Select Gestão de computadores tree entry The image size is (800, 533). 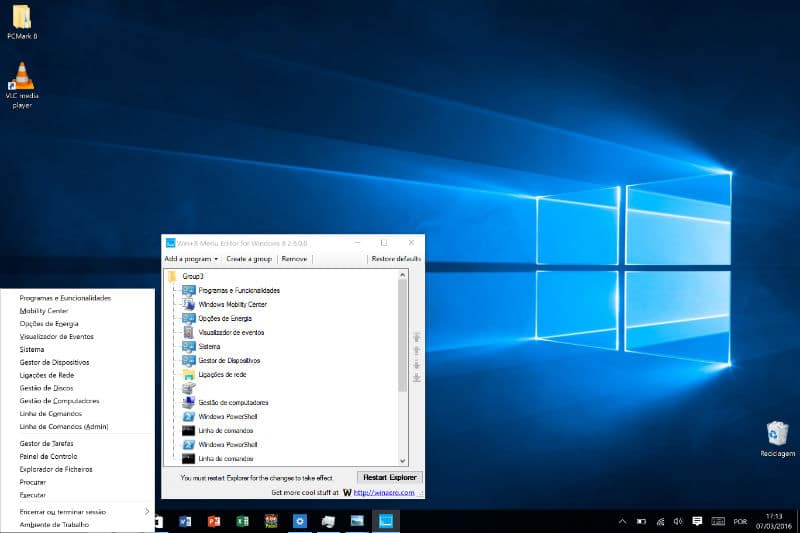click(x=233, y=402)
